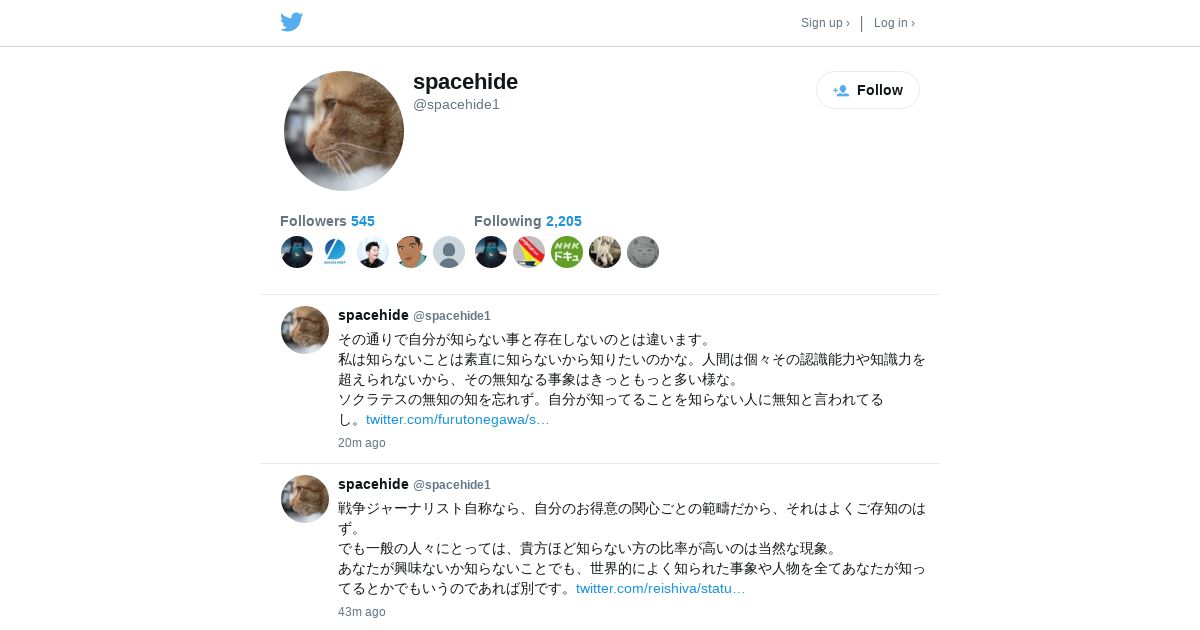Open the Log in link
1200x630 pixels.
(894, 23)
